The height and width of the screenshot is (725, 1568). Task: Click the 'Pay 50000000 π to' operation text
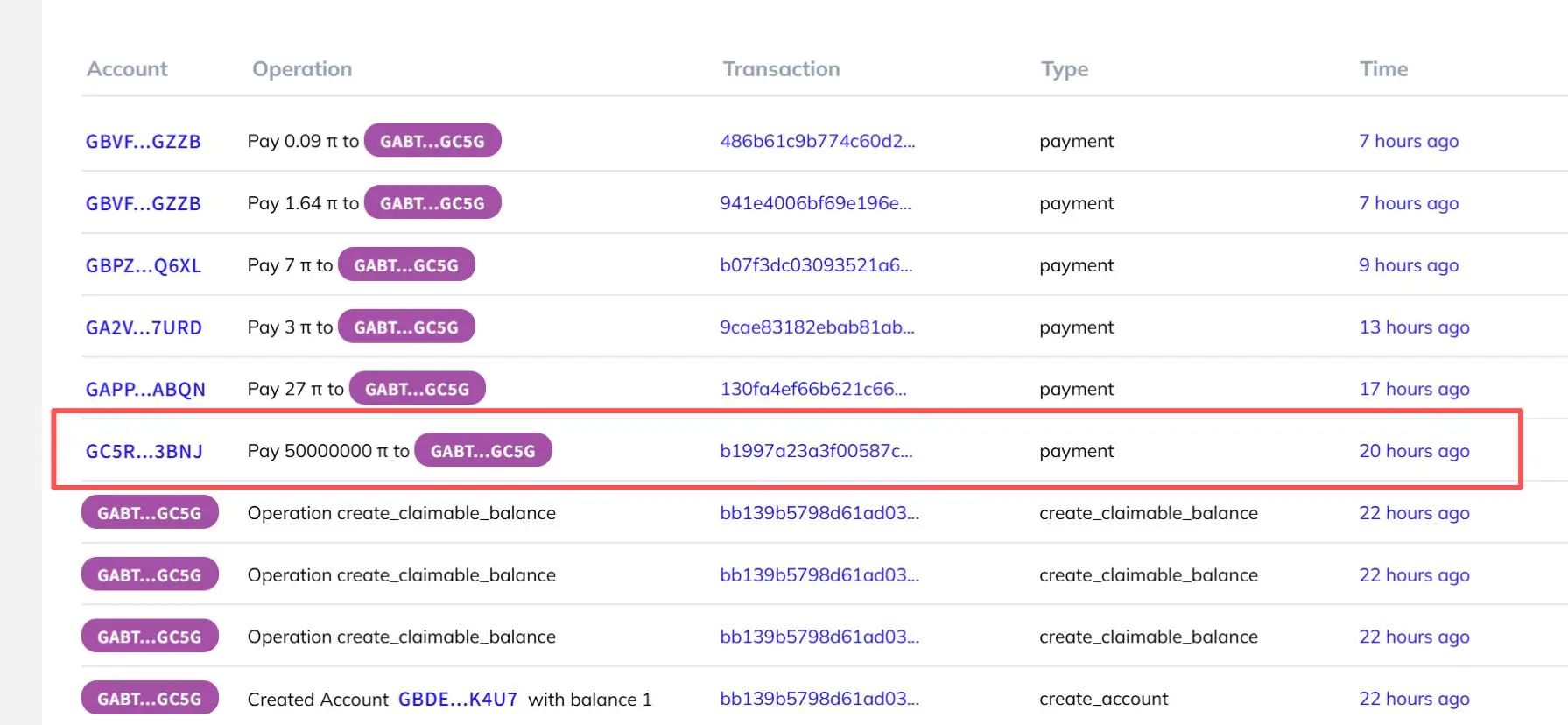pyautogui.click(x=328, y=451)
